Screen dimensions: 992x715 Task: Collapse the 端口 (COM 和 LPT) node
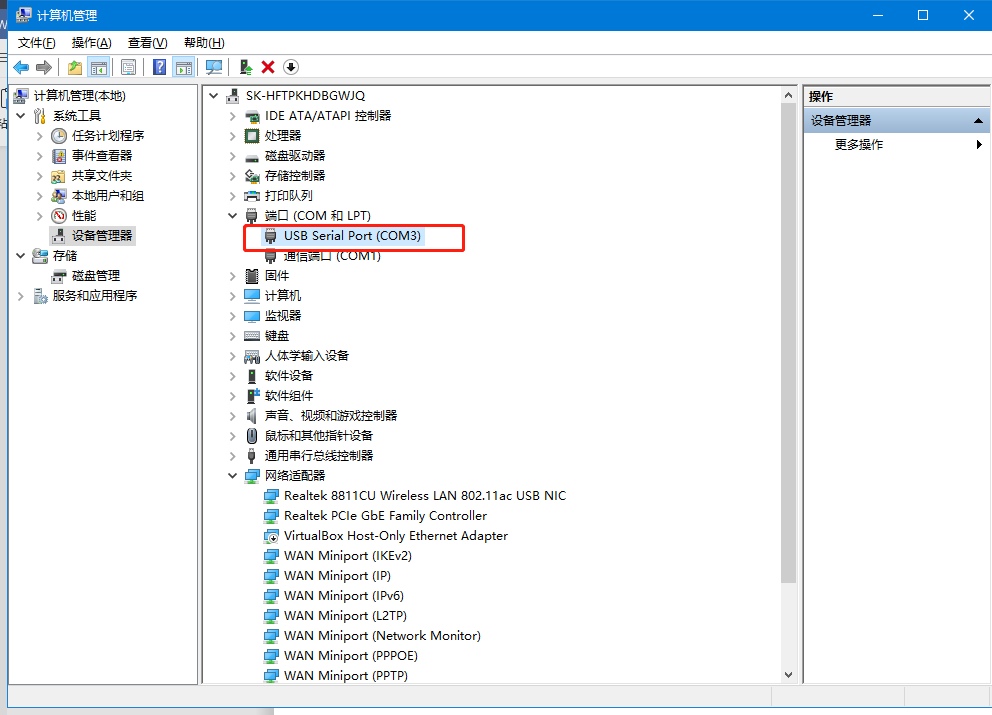233,216
